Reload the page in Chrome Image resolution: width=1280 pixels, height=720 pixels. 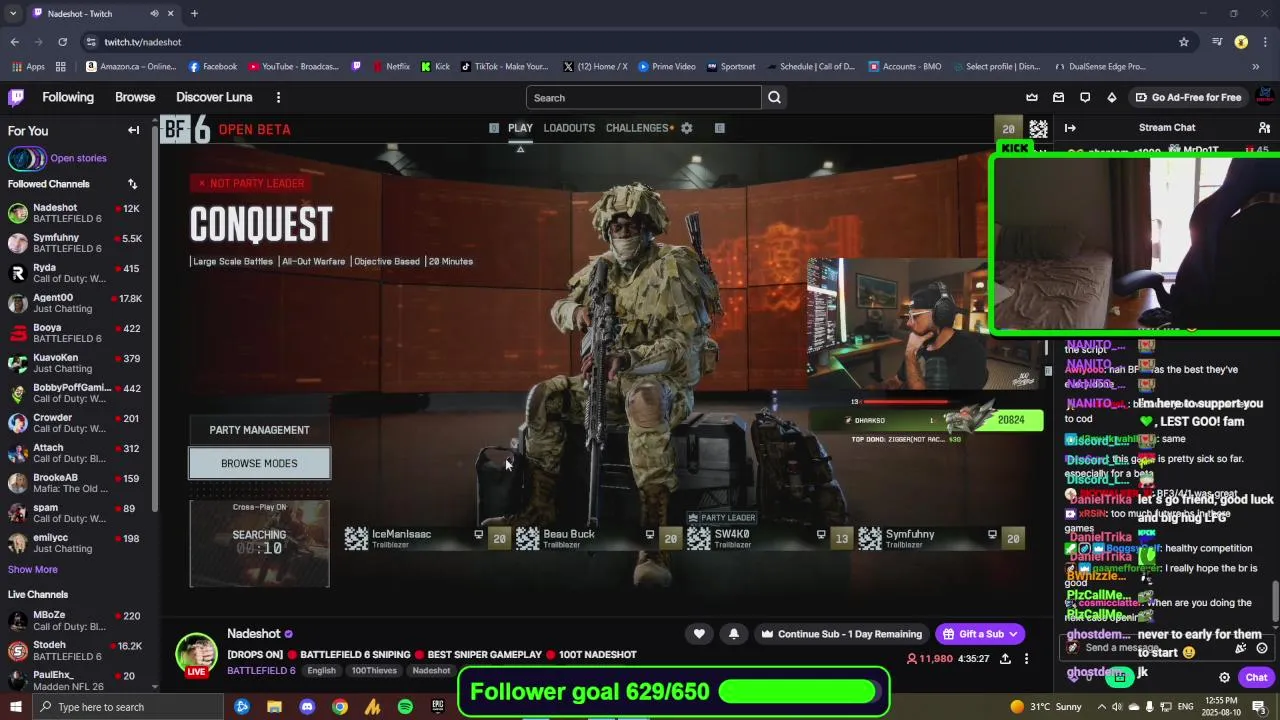click(62, 42)
